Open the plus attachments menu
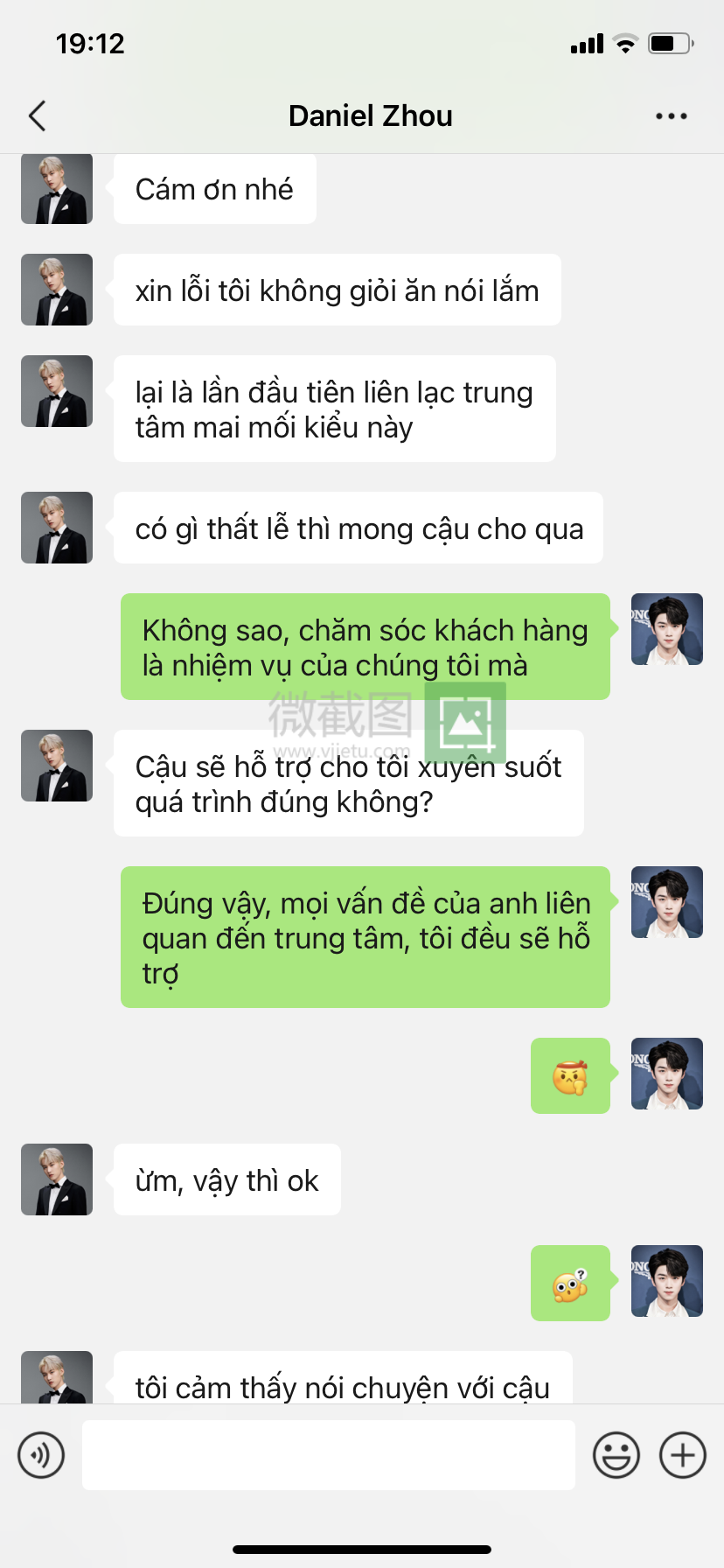The width and height of the screenshot is (724, 1568). tap(683, 1455)
